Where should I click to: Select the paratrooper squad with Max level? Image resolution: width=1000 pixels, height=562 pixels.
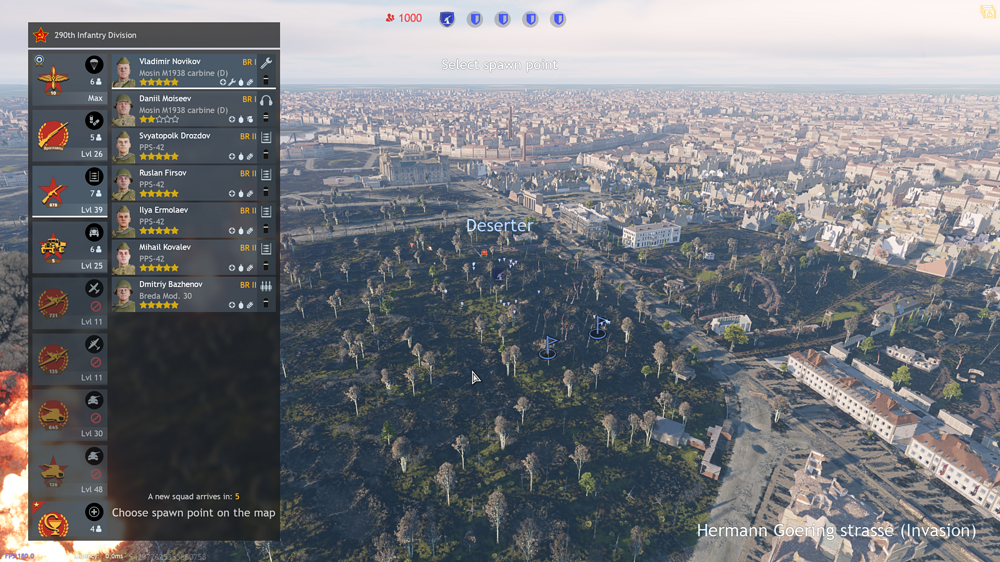[68, 79]
